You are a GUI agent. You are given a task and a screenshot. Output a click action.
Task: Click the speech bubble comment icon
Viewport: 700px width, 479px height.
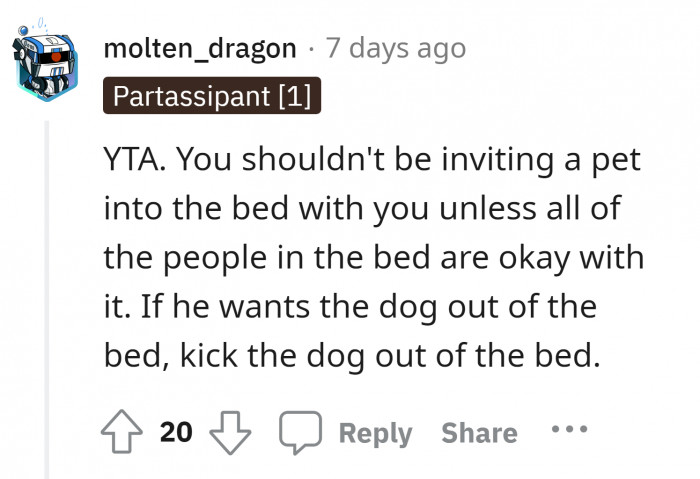[x=297, y=432]
